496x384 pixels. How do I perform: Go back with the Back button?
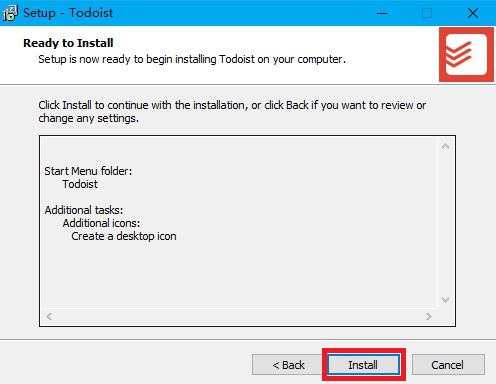click(x=288, y=365)
